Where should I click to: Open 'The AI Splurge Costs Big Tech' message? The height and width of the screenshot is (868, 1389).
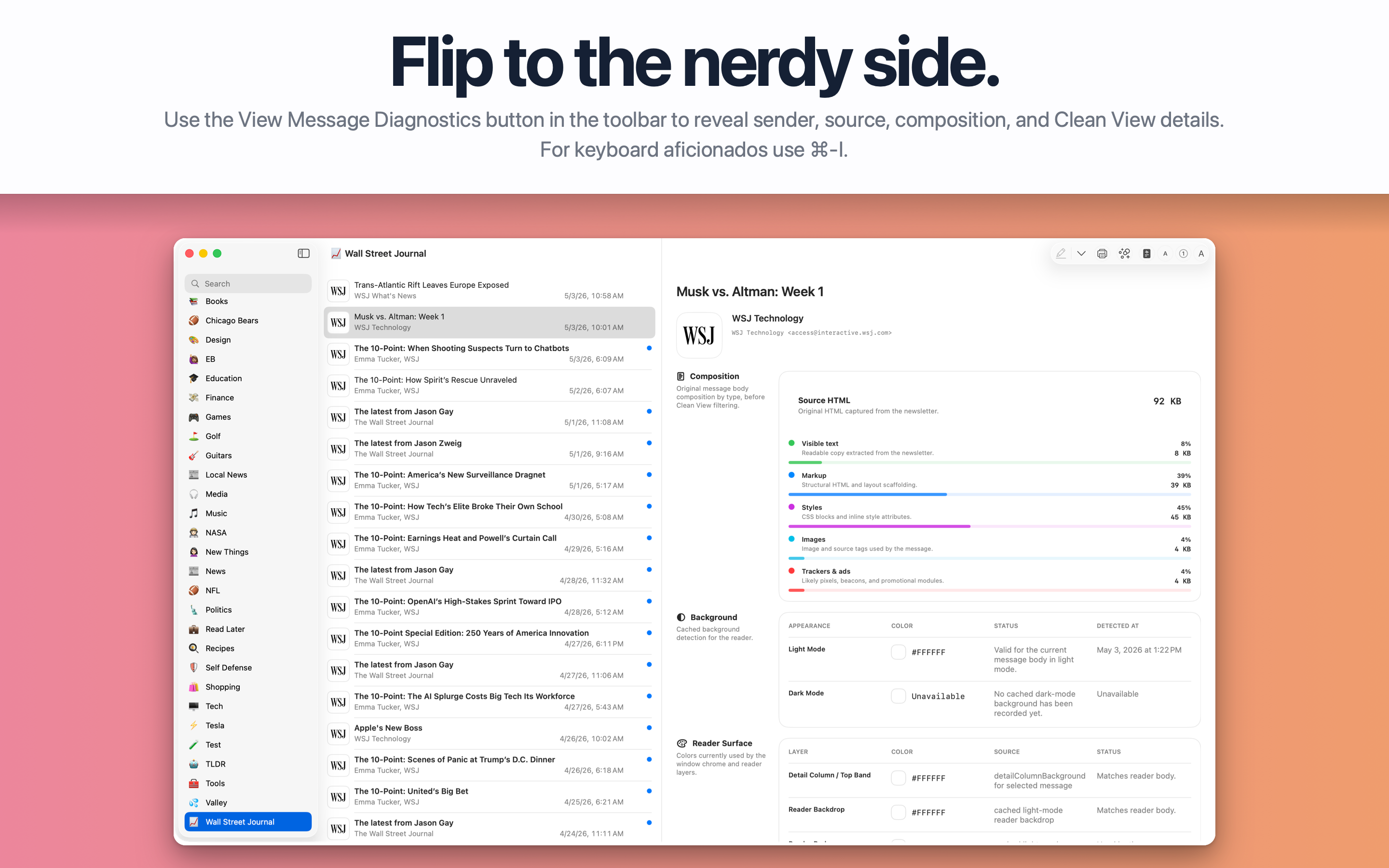coord(490,702)
